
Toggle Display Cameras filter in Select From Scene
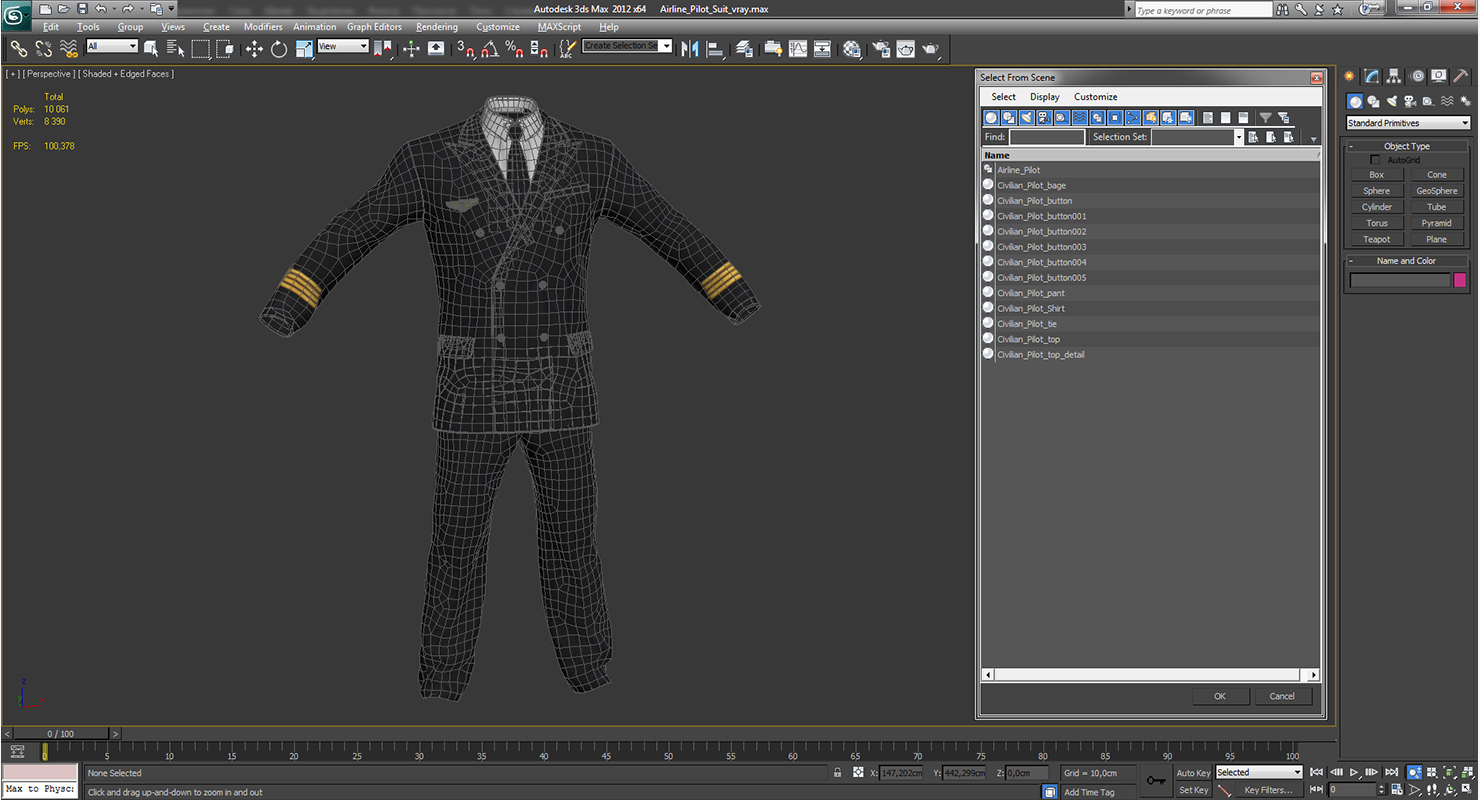(x=1044, y=118)
